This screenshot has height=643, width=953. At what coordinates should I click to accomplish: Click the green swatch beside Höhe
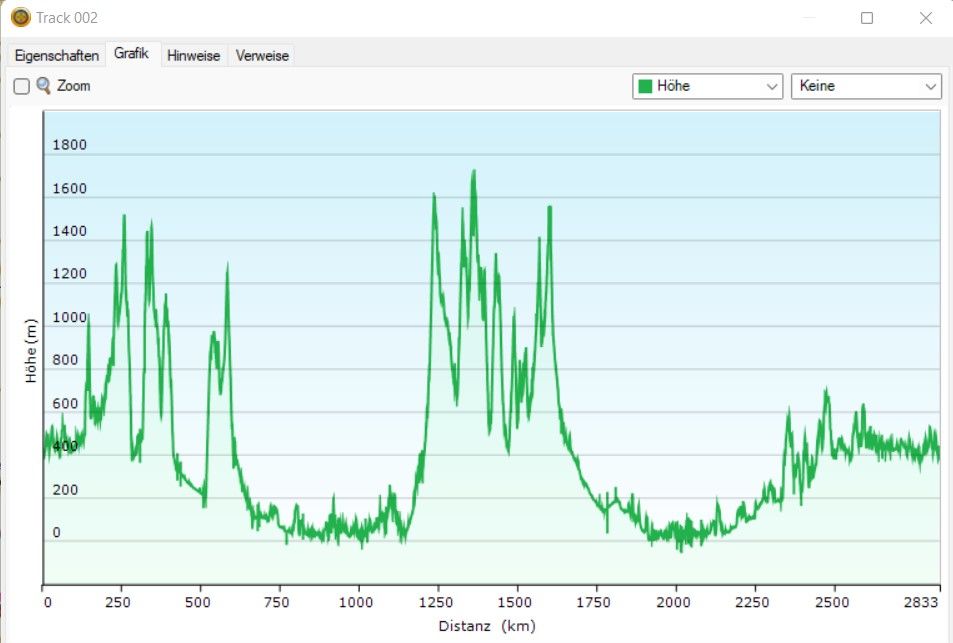pyautogui.click(x=645, y=87)
